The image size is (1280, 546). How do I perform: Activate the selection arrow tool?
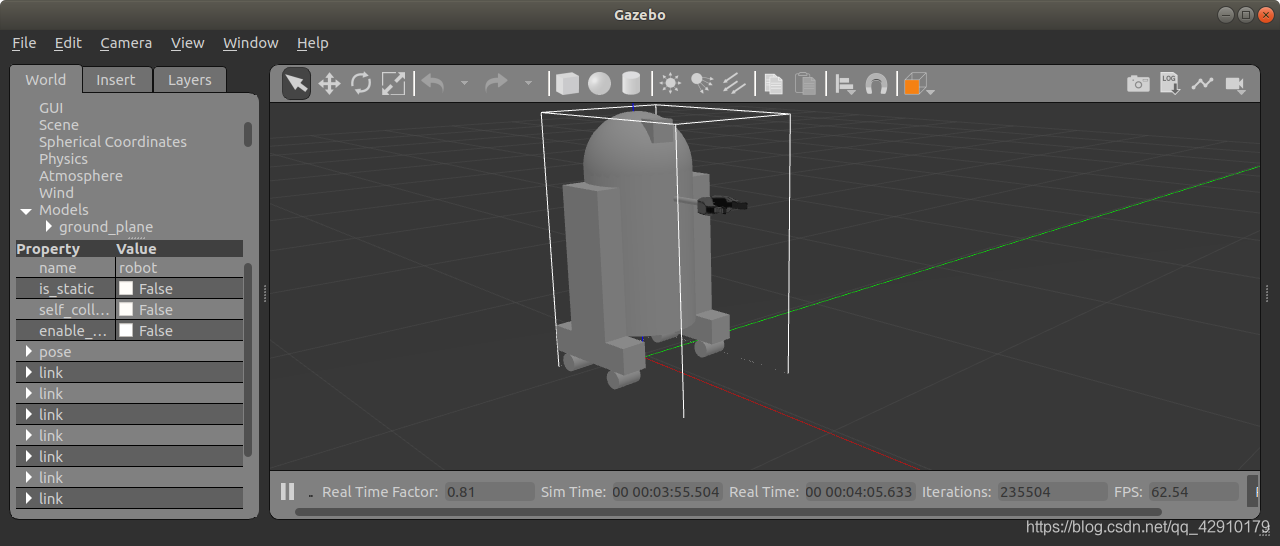296,84
